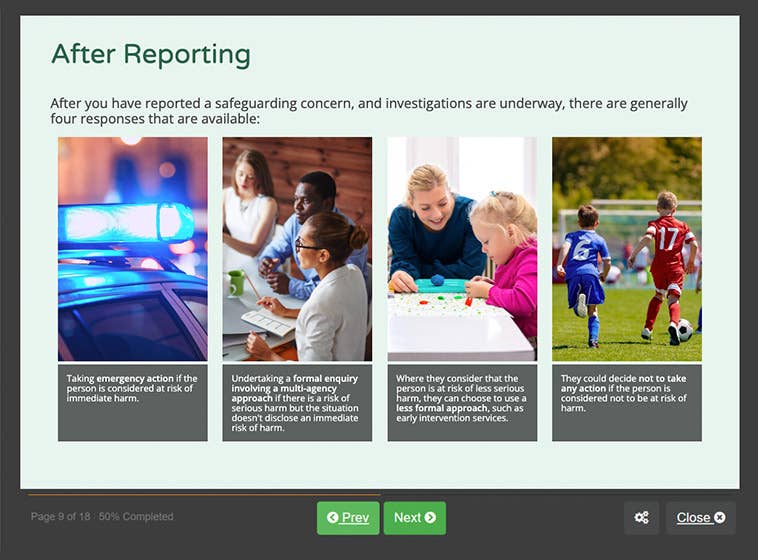This screenshot has height=560, width=758.
Task: Select the children playing football image
Action: click(x=627, y=248)
